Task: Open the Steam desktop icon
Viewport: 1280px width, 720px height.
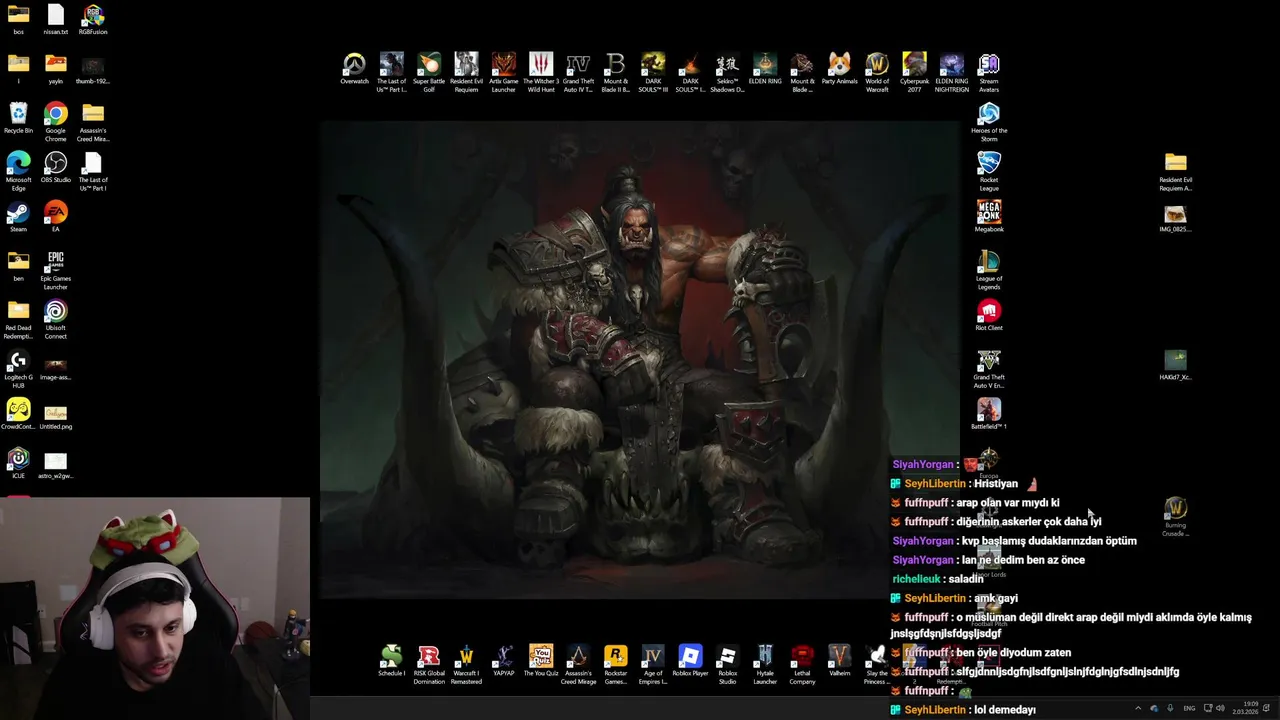Action: pyautogui.click(x=18, y=216)
